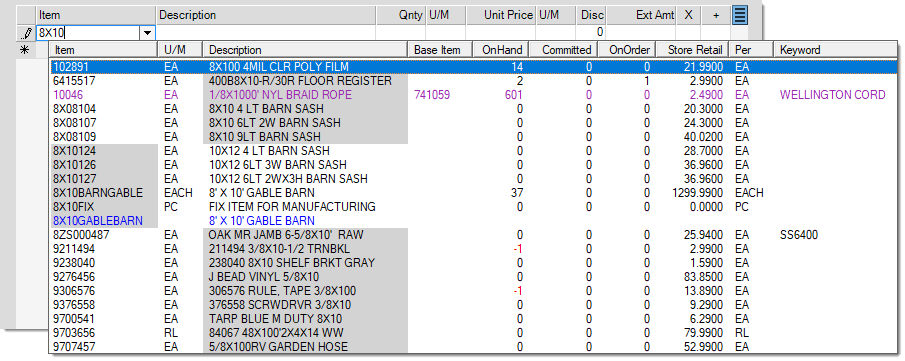Viewport: 905px width, 361px height.
Task: Open the Item combo box dropdown arrow
Action: [x=148, y=33]
